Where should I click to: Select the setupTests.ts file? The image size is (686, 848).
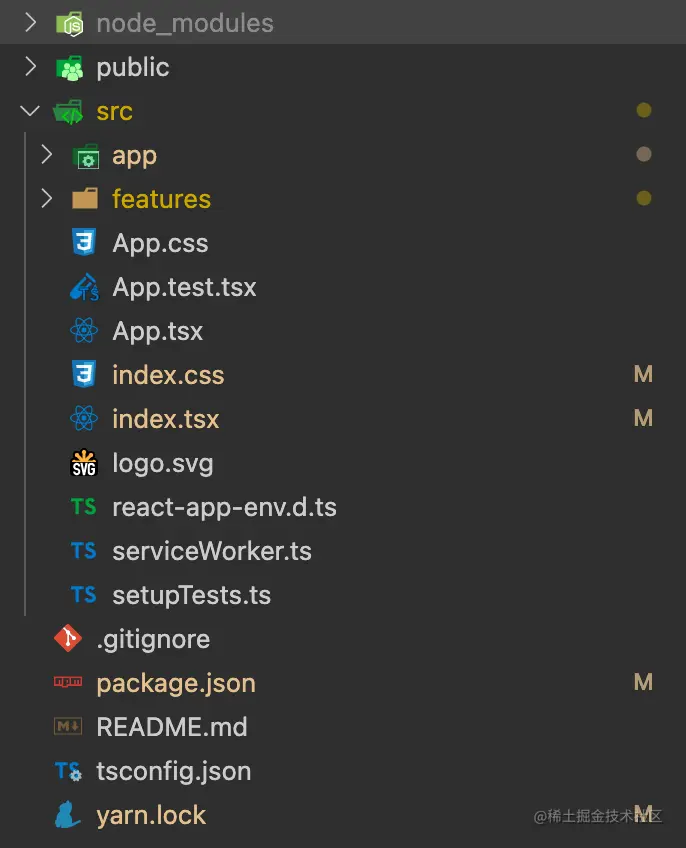pyautogui.click(x=191, y=595)
